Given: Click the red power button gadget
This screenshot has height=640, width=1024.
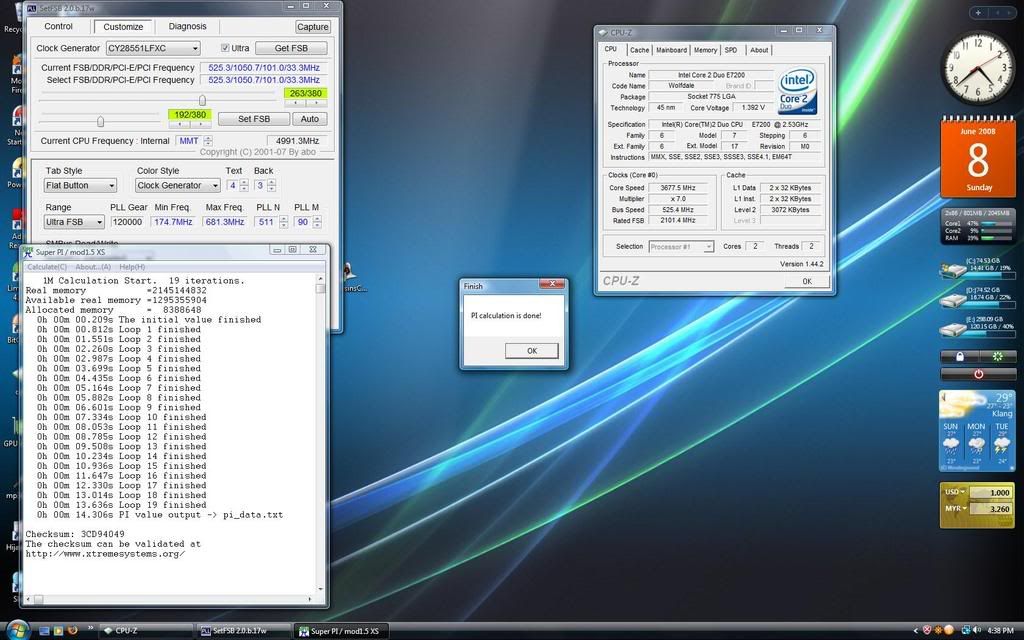Looking at the screenshot, I should [977, 374].
